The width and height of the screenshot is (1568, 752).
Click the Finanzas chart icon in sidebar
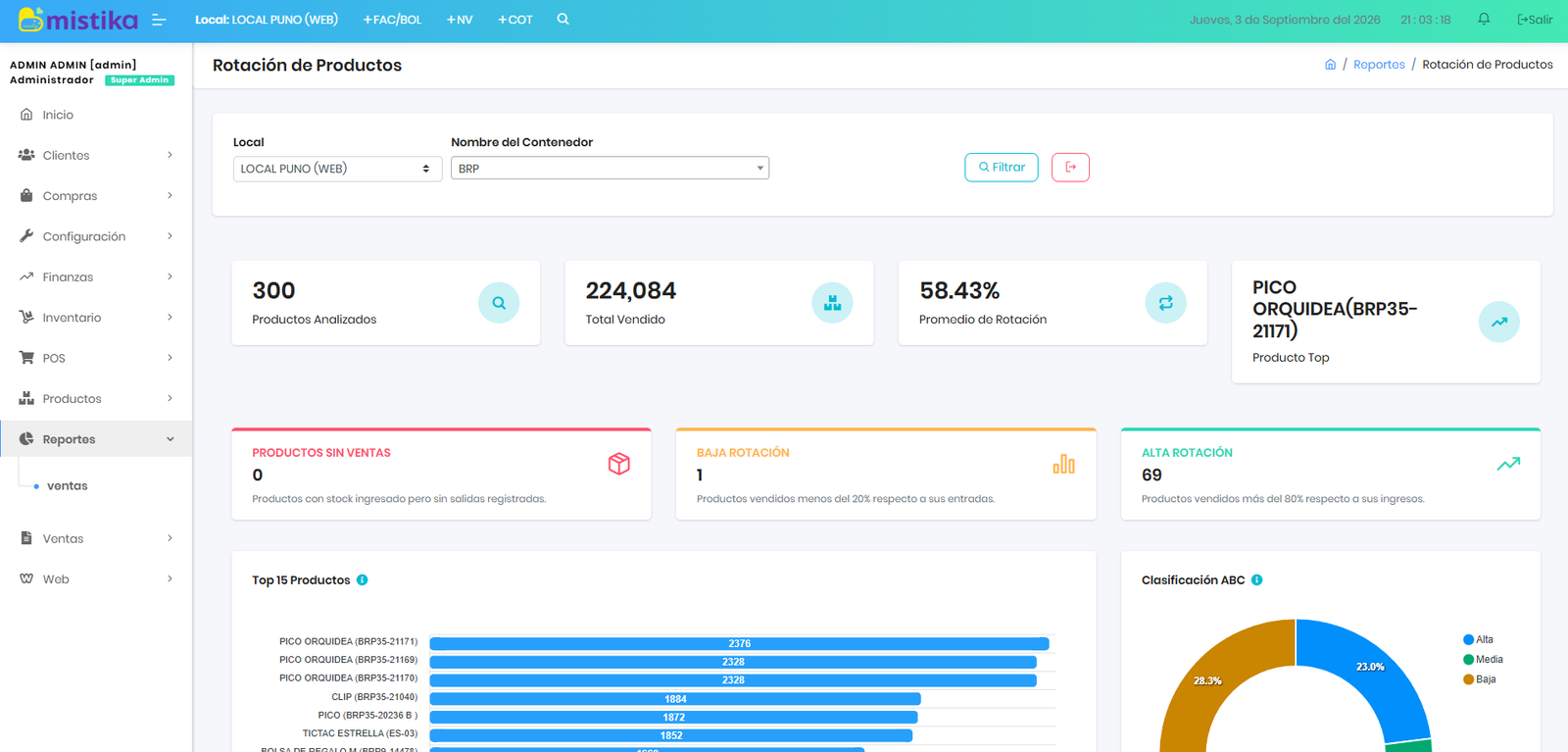pyautogui.click(x=26, y=276)
